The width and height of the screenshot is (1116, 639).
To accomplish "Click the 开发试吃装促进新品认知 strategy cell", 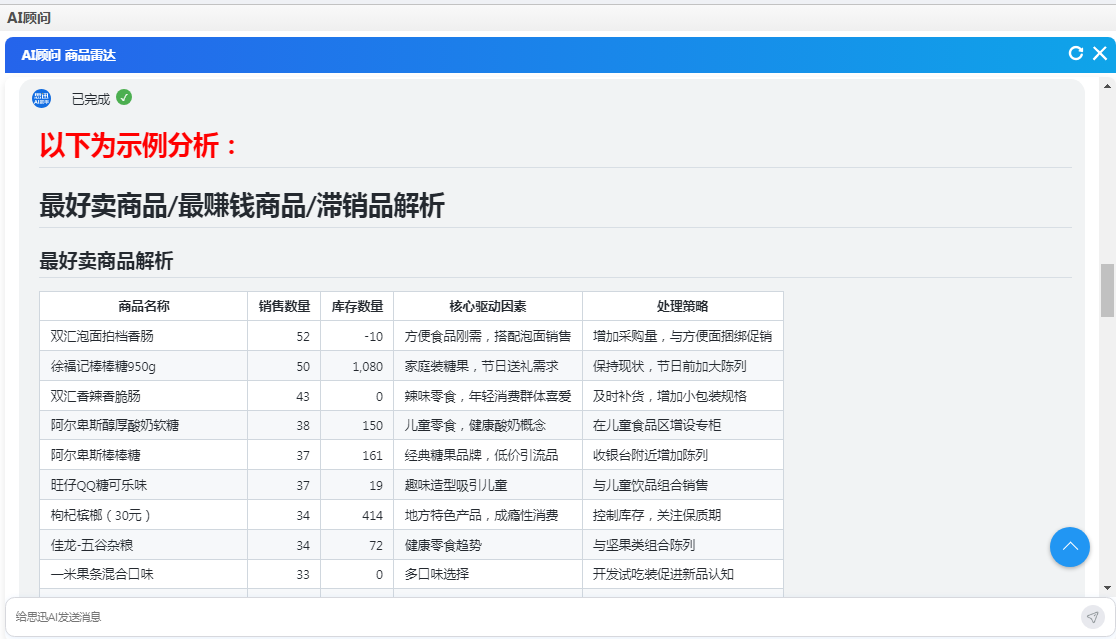I will (x=683, y=574).
